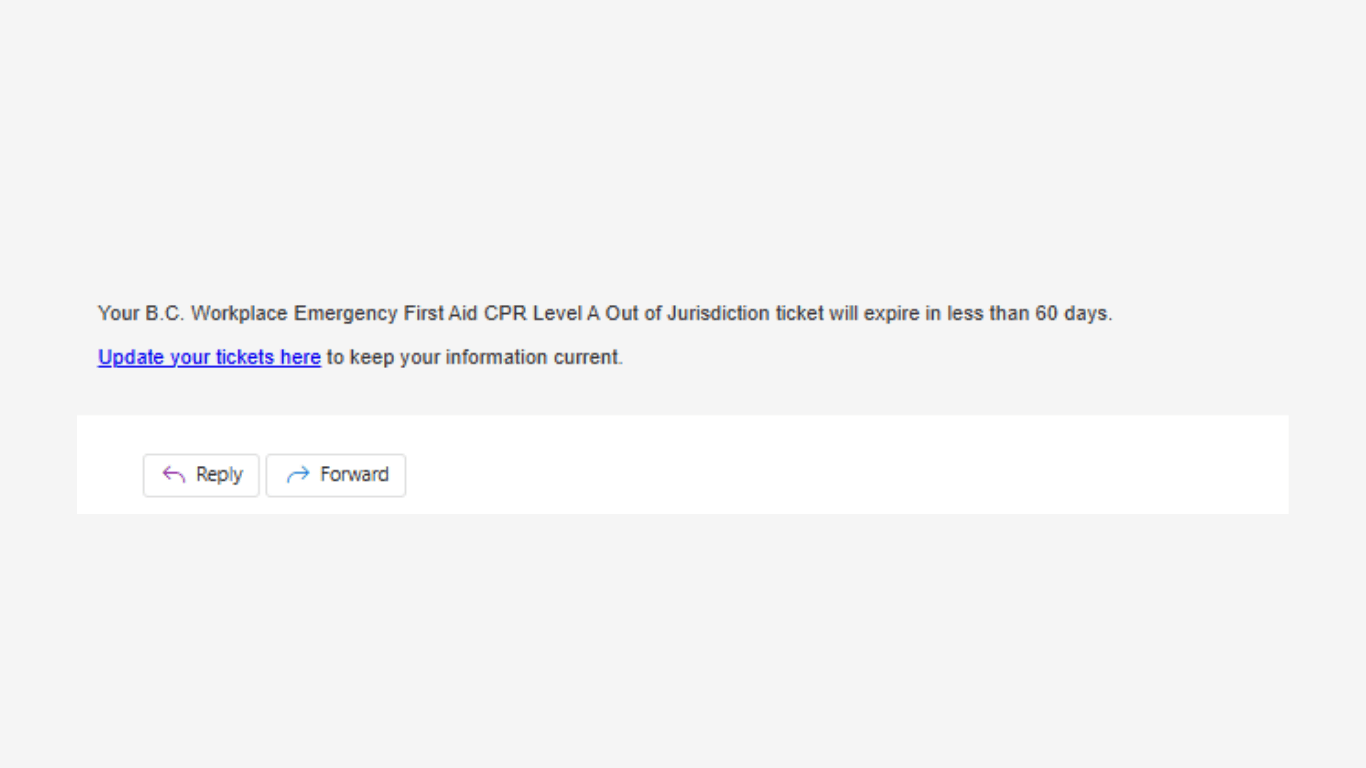Select the CPR Level A expiry notice line
The height and width of the screenshot is (768, 1366).
pyautogui.click(x=604, y=313)
